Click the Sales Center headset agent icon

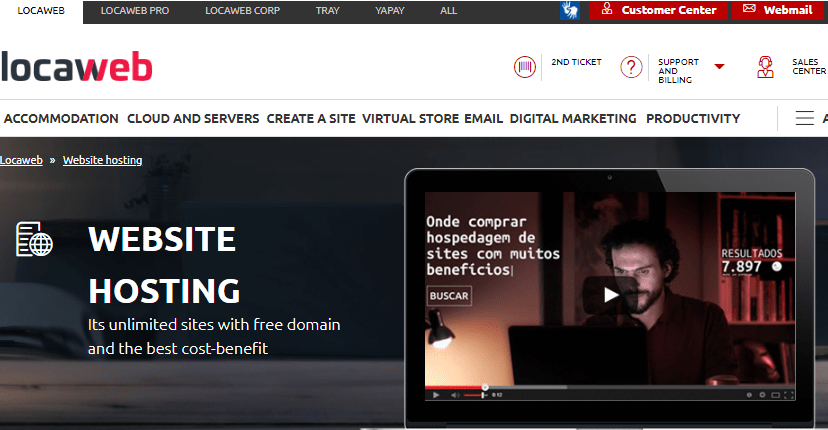coord(766,67)
